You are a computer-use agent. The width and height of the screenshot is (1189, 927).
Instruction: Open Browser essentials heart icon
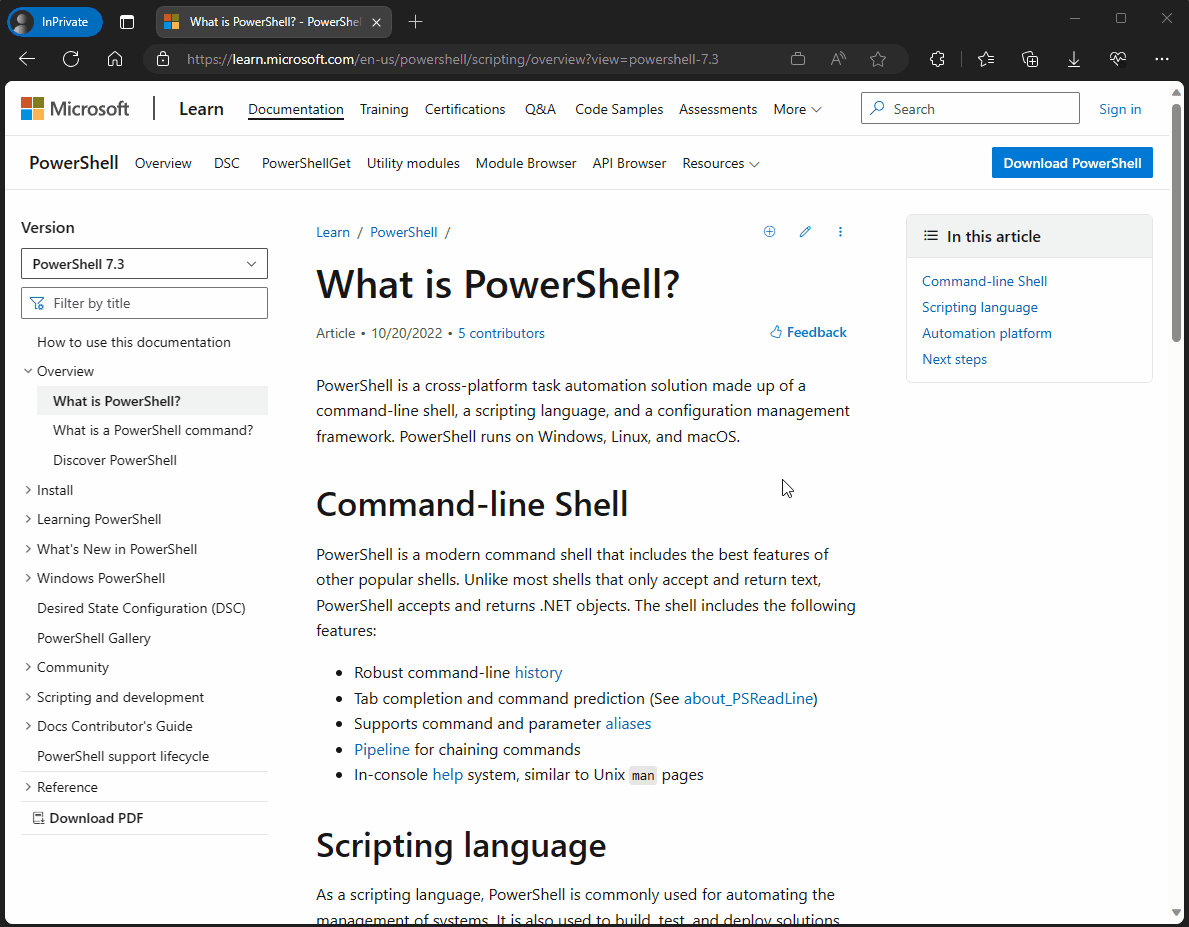tap(1118, 59)
